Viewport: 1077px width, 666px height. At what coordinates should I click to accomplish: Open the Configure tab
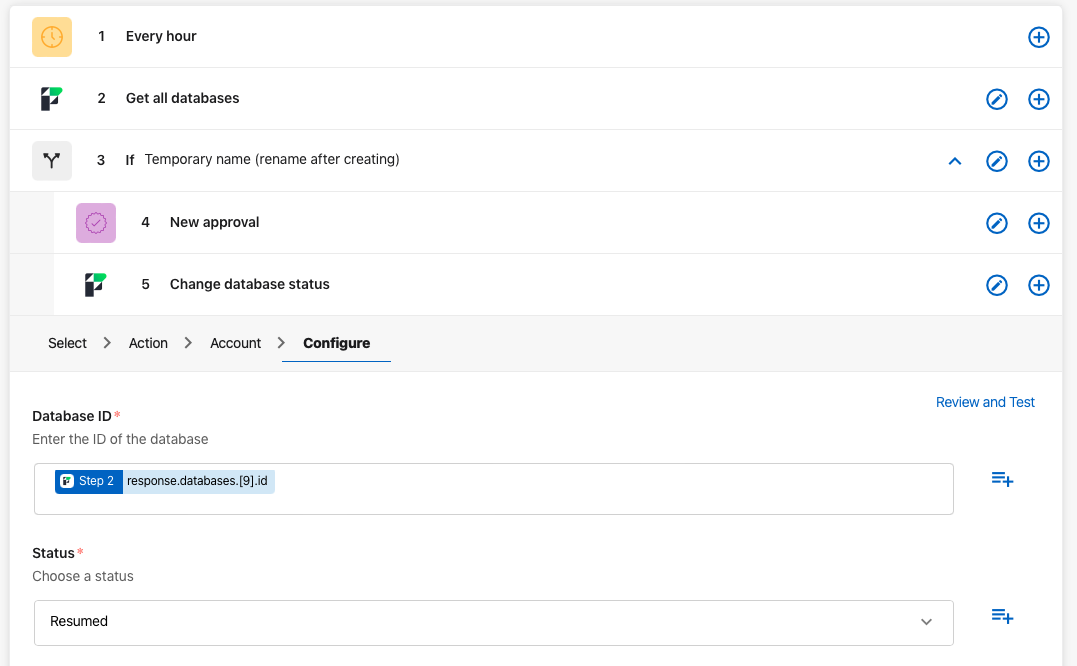[337, 343]
